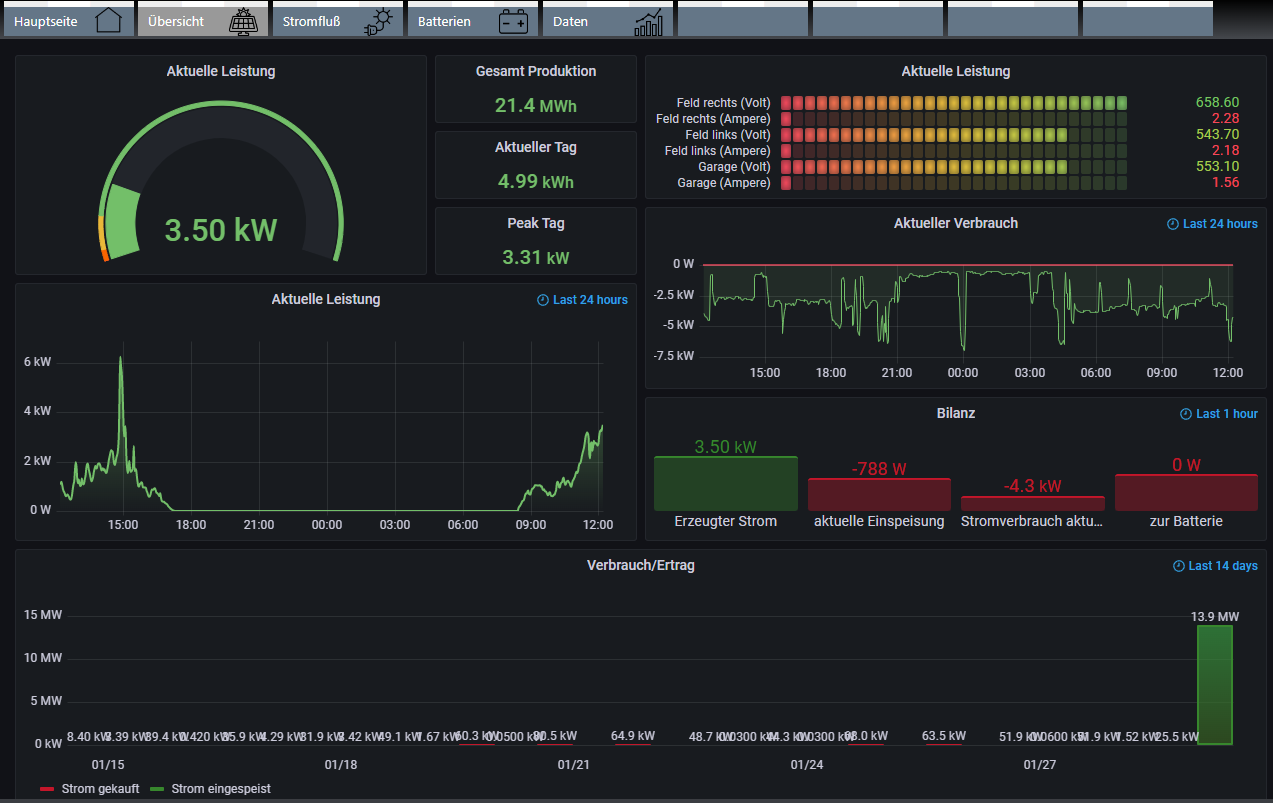Click the 21.4 MWh total production value
The width and height of the screenshot is (1273, 803).
coord(536,105)
